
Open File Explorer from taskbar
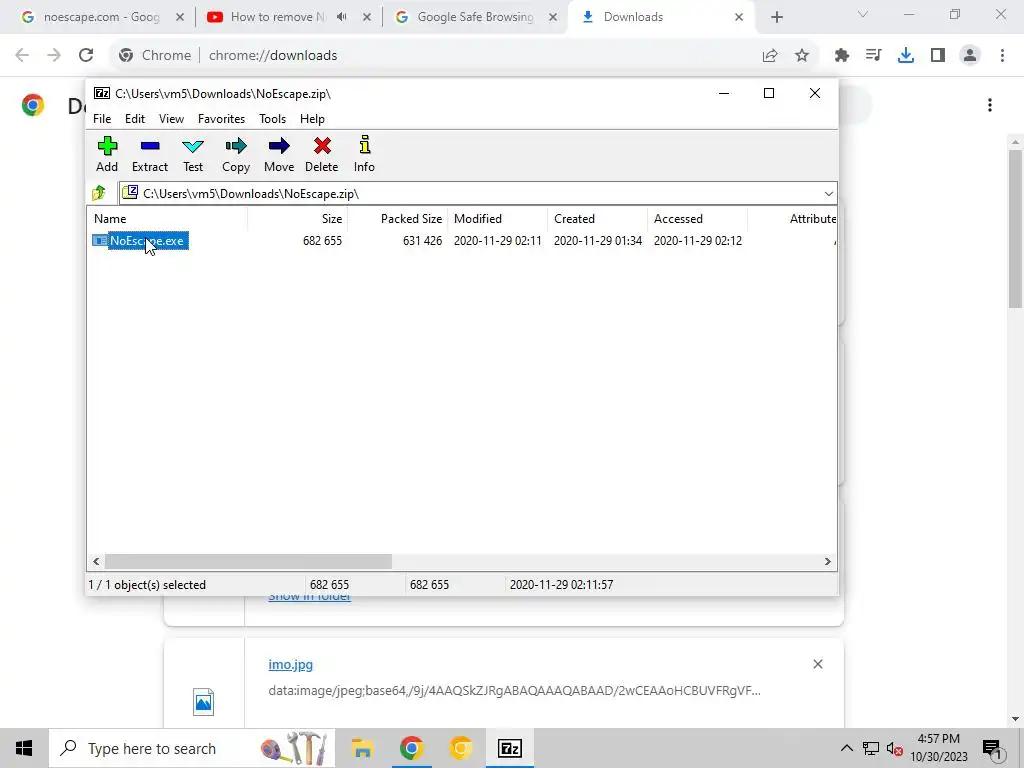coord(362,748)
